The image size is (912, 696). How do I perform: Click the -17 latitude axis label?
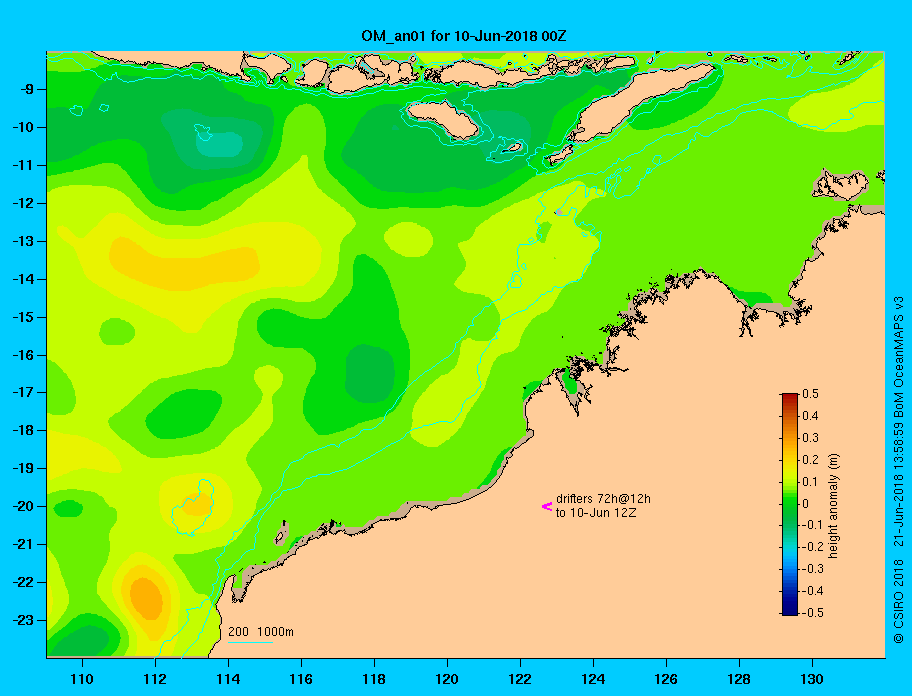click(22, 393)
